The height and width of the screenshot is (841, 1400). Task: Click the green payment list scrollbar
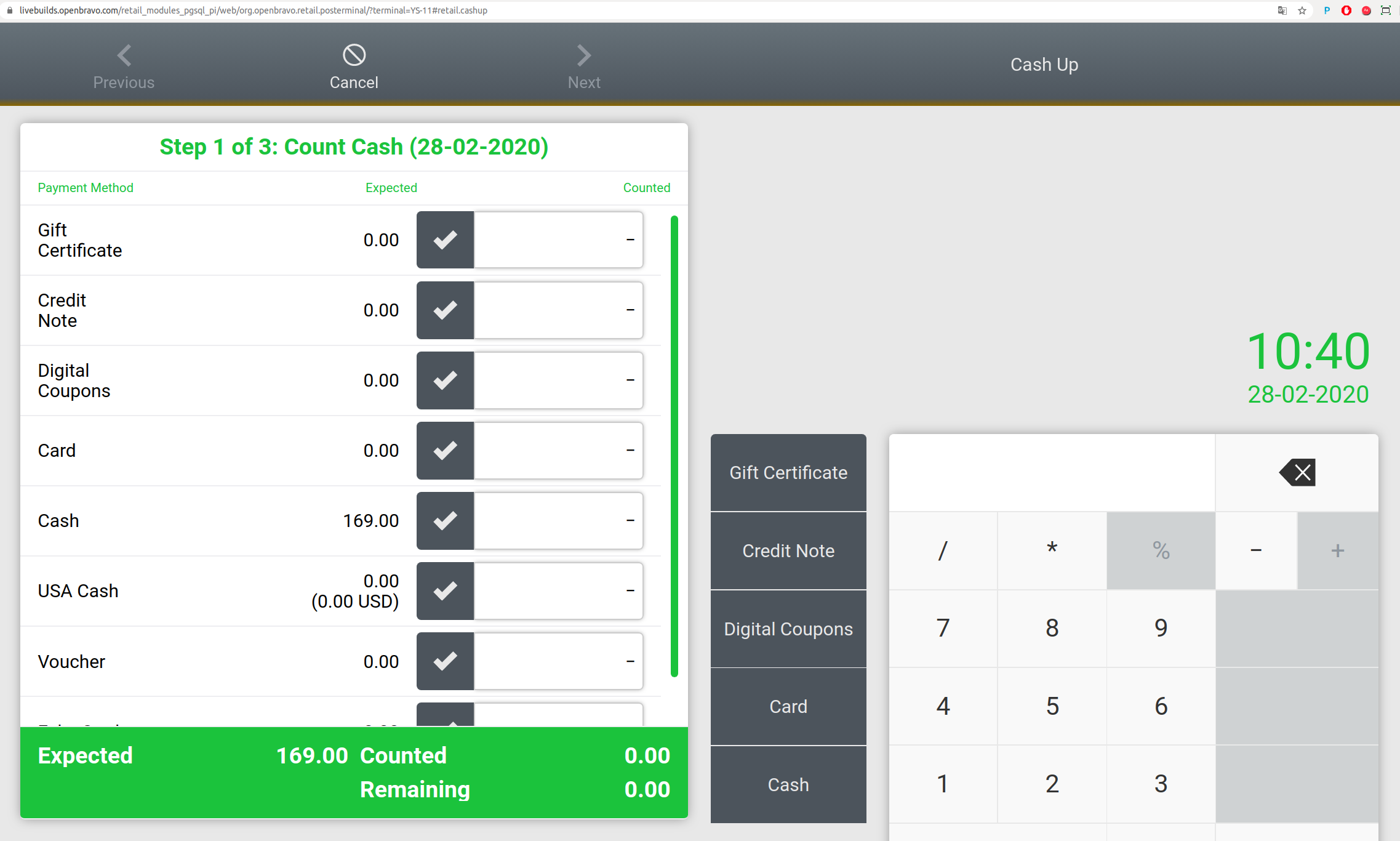(674, 446)
